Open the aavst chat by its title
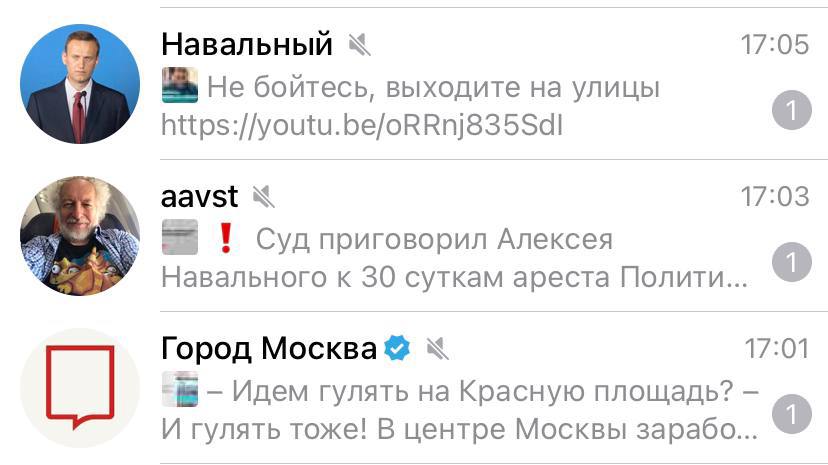828x465 pixels. [200, 197]
